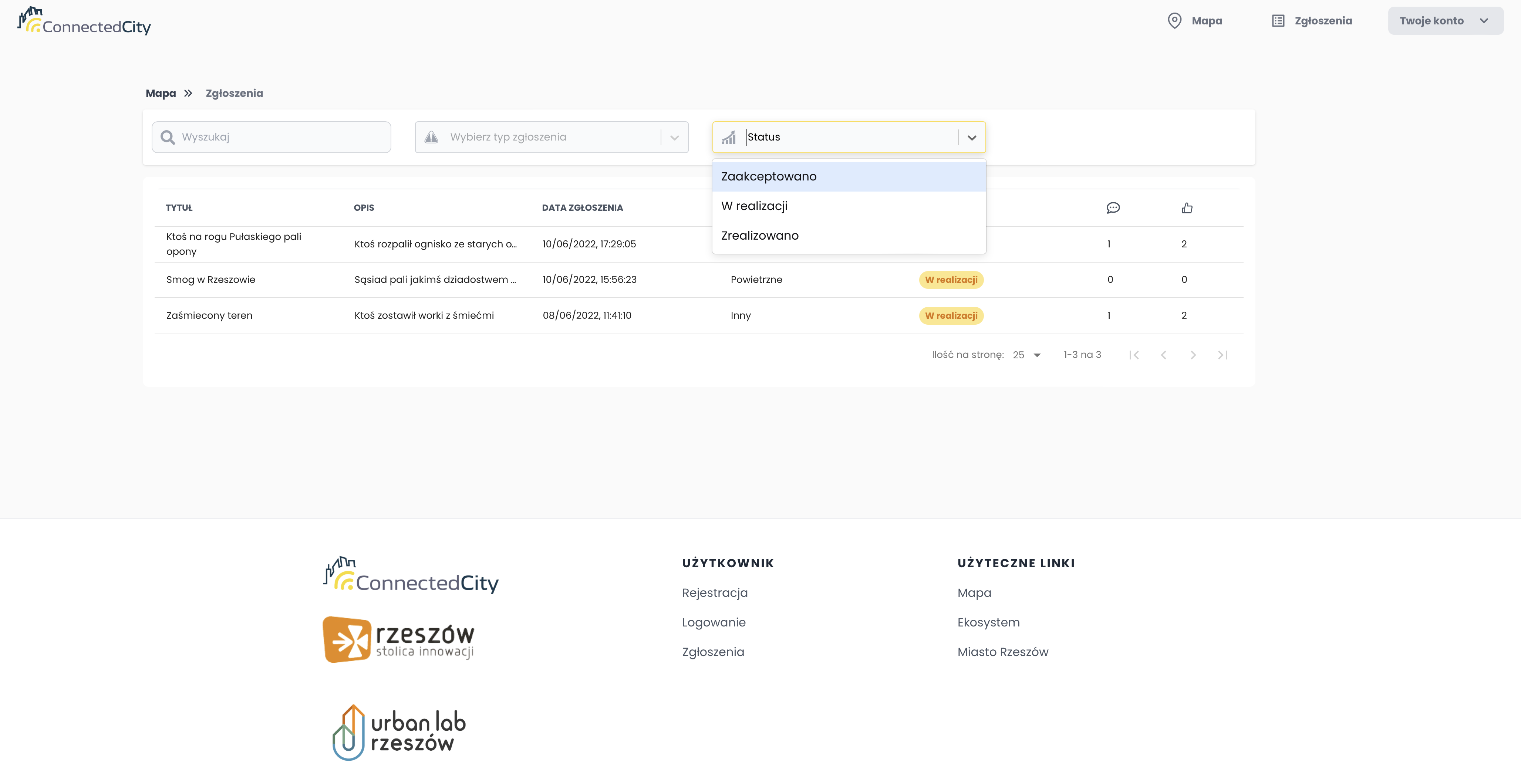Open Logowanie footer link
The image size is (1521, 784).
pos(713,622)
